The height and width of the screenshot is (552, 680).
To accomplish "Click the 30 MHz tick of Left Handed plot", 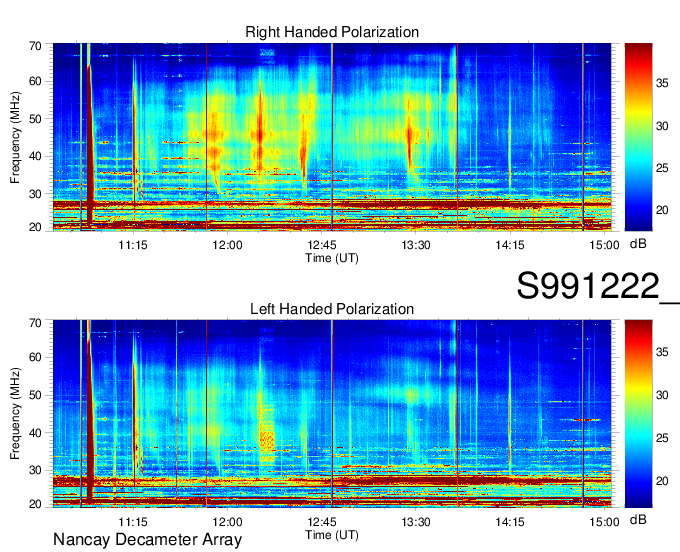I will pyautogui.click(x=35, y=470).
